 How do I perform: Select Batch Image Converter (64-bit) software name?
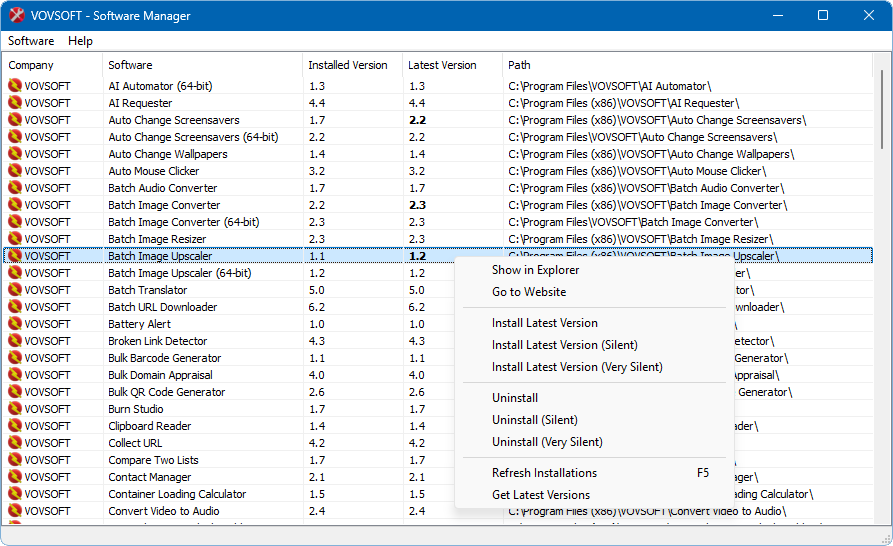tap(184, 222)
